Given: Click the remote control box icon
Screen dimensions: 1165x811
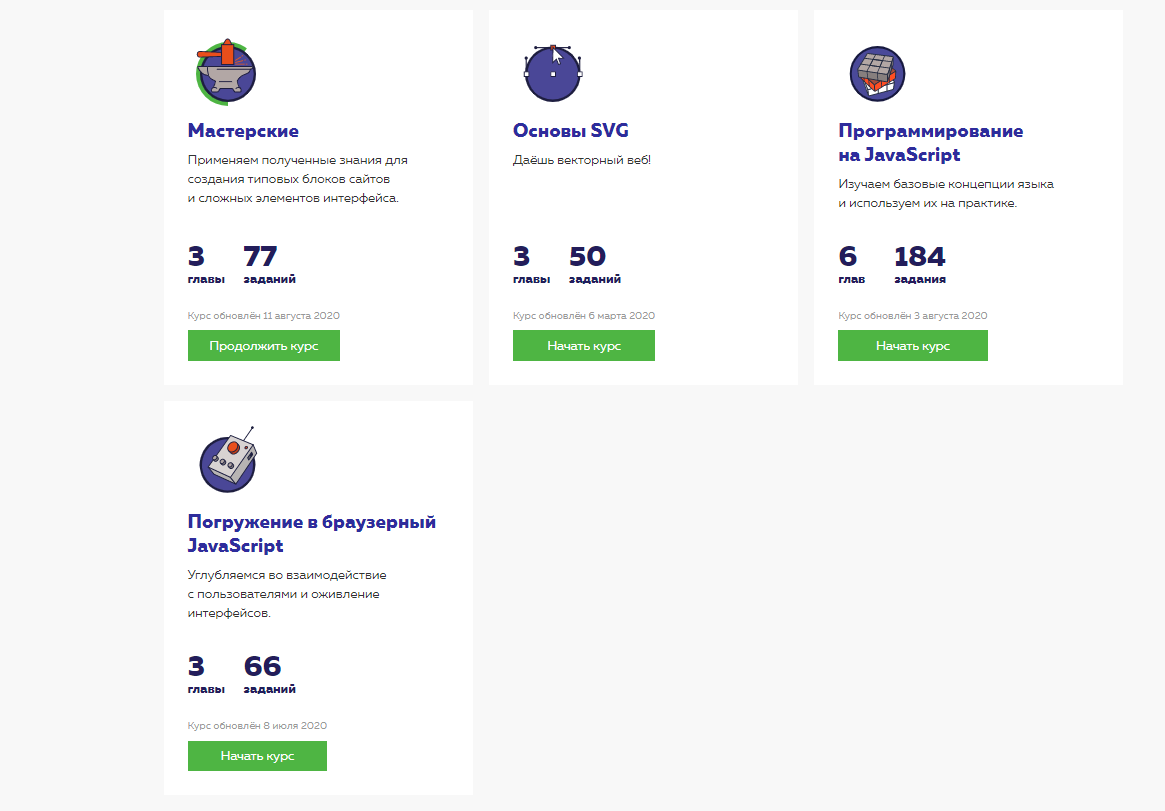Looking at the screenshot, I should click(229, 462).
